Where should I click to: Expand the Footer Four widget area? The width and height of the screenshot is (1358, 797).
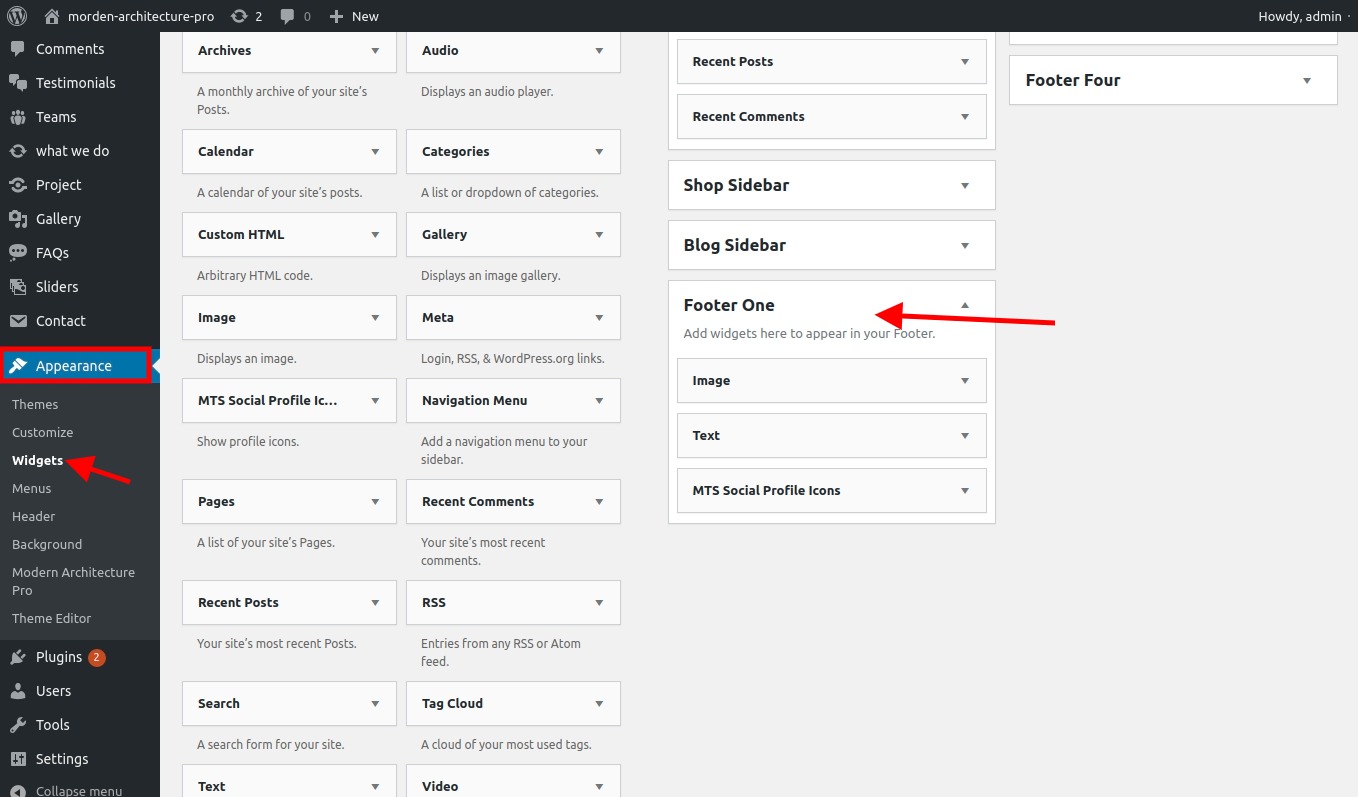coord(1306,80)
